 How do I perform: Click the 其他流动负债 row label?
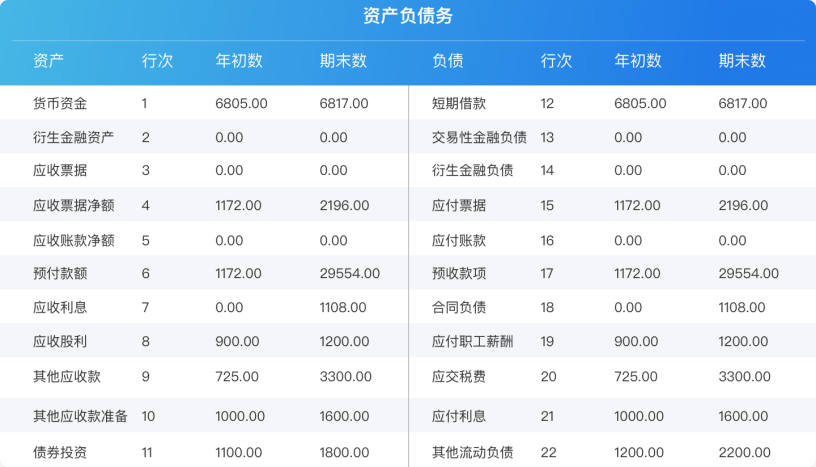click(x=472, y=452)
